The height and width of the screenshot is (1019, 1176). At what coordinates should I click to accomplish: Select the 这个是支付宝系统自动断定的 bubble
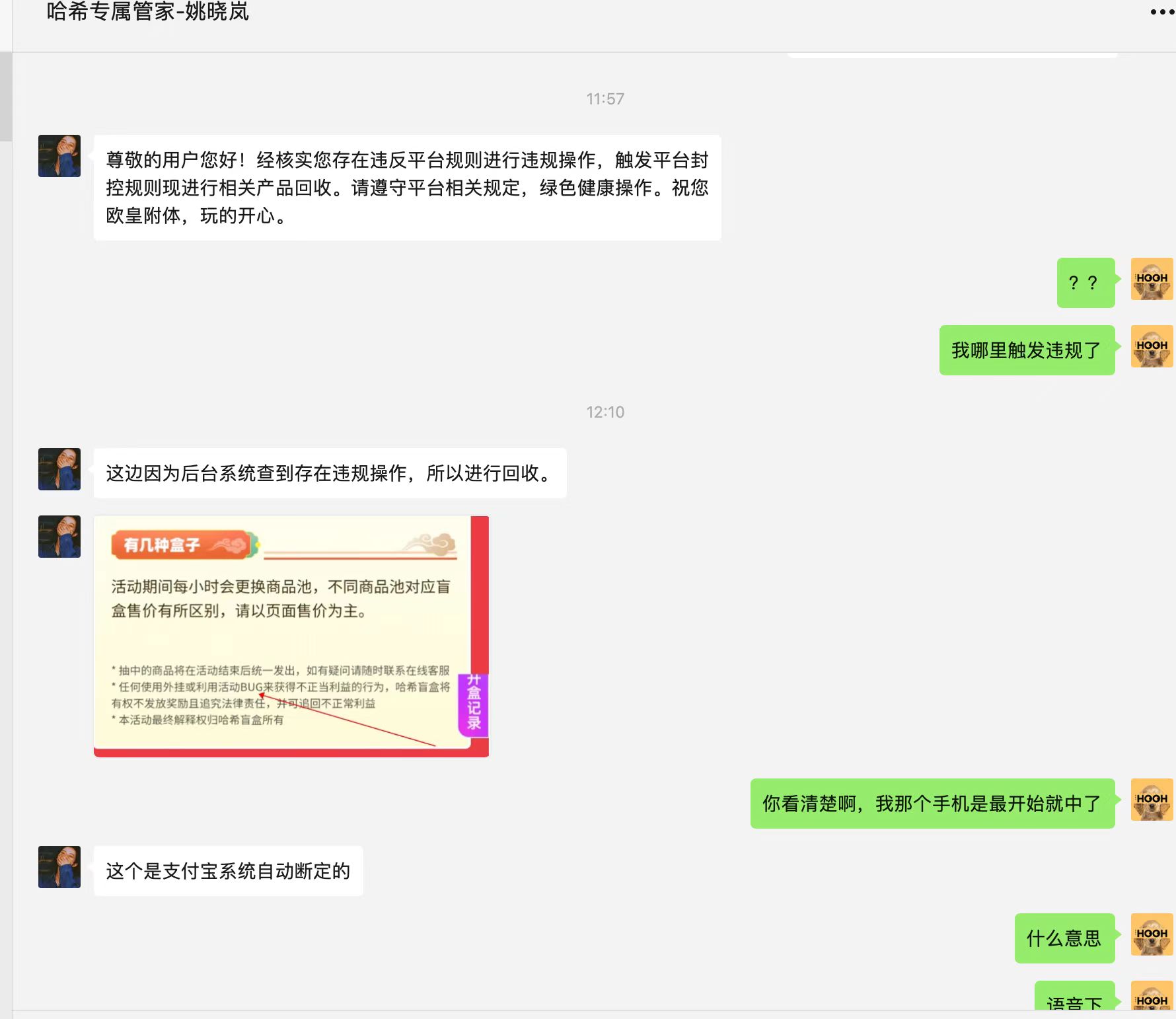[228, 871]
